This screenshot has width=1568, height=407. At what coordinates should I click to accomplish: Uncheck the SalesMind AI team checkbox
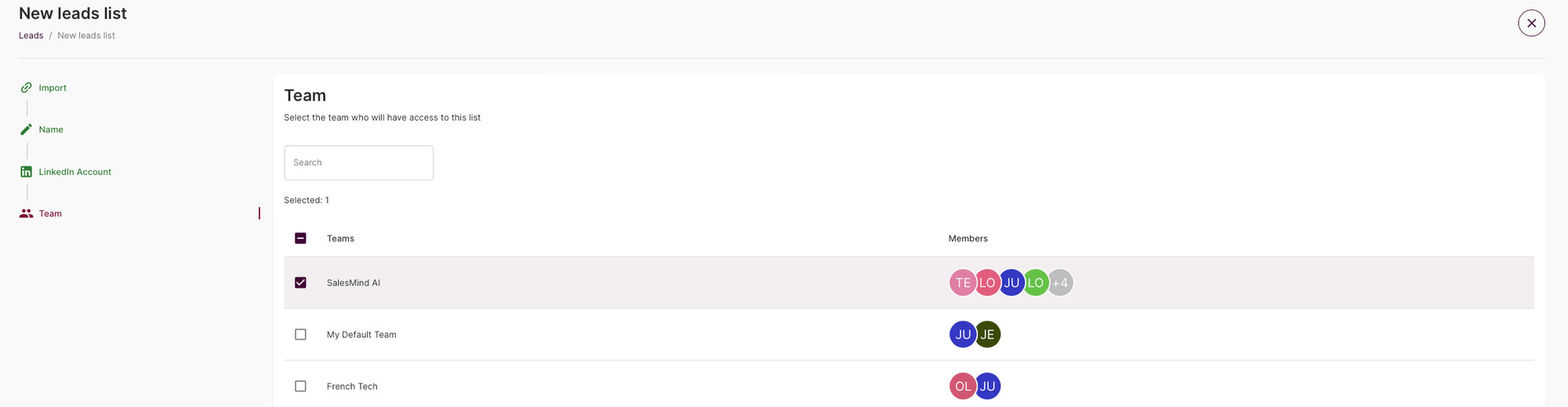(x=300, y=282)
